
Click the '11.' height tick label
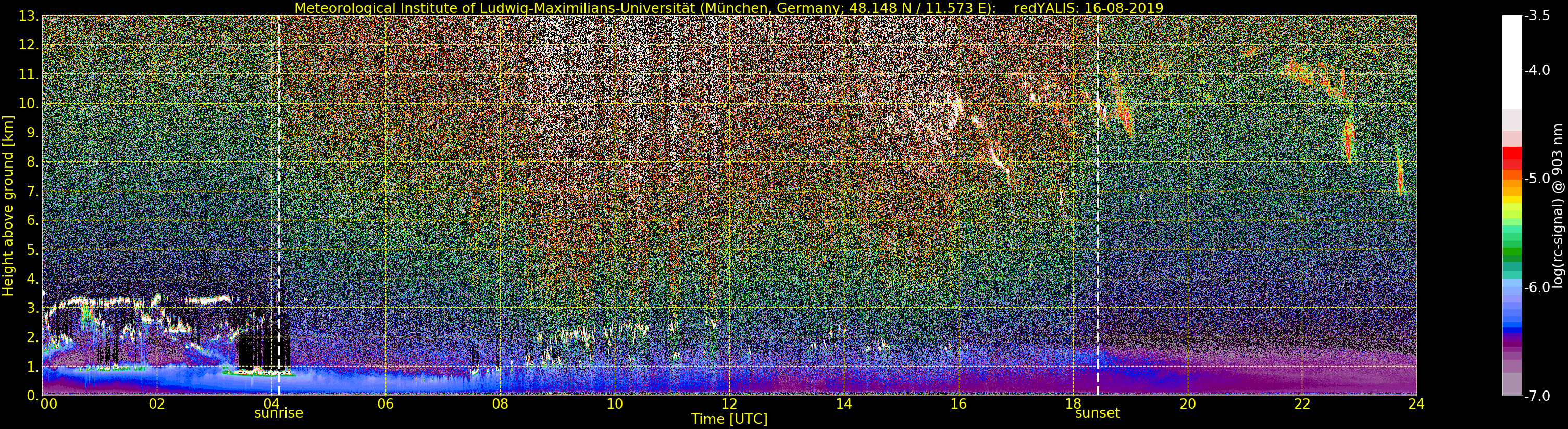pyautogui.click(x=29, y=75)
